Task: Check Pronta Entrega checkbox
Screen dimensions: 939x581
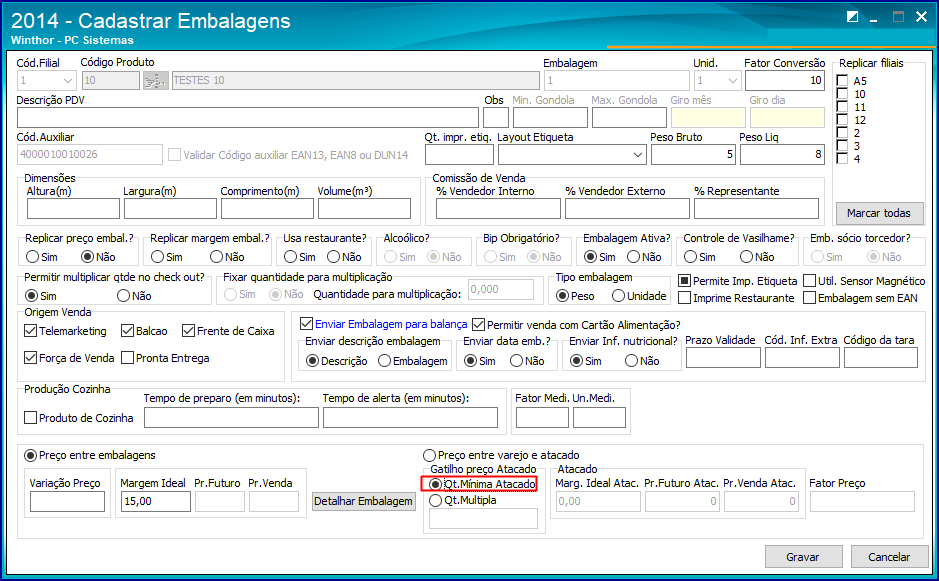Action: [127, 358]
